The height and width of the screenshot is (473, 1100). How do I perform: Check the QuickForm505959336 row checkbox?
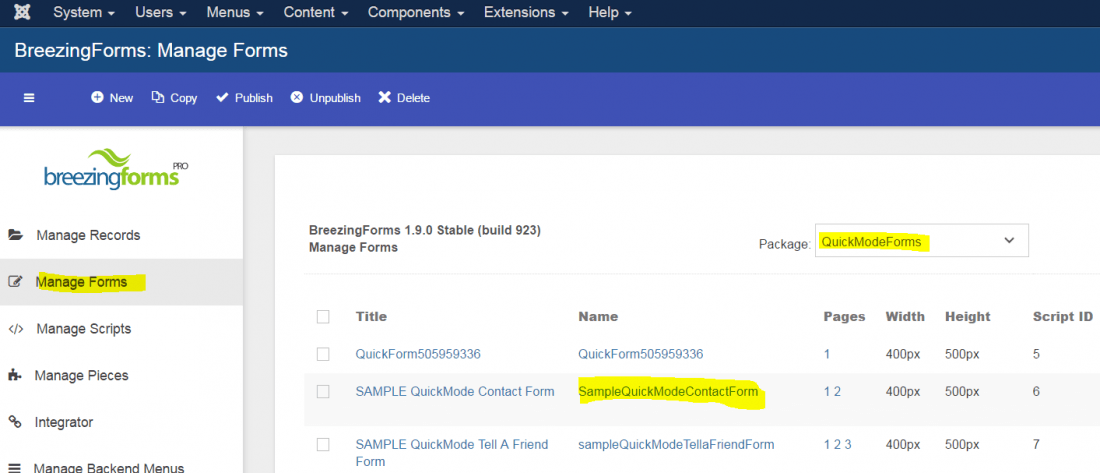pos(323,354)
